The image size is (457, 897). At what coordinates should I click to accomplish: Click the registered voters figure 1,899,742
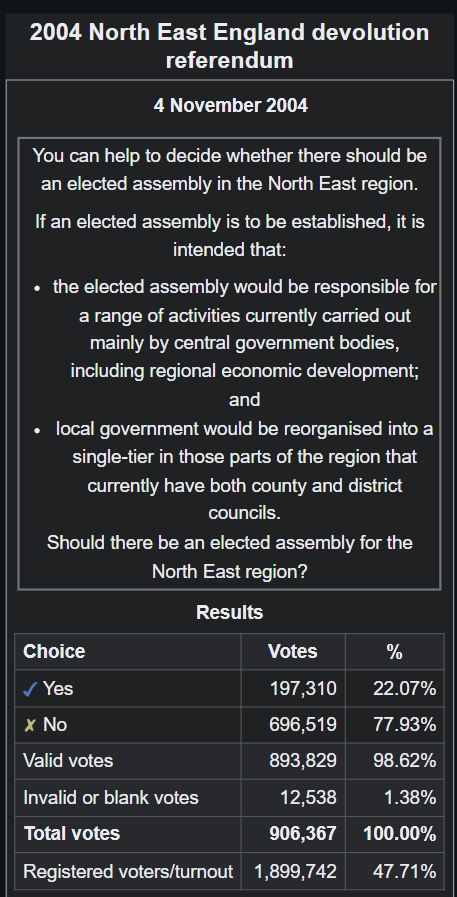pos(296,872)
